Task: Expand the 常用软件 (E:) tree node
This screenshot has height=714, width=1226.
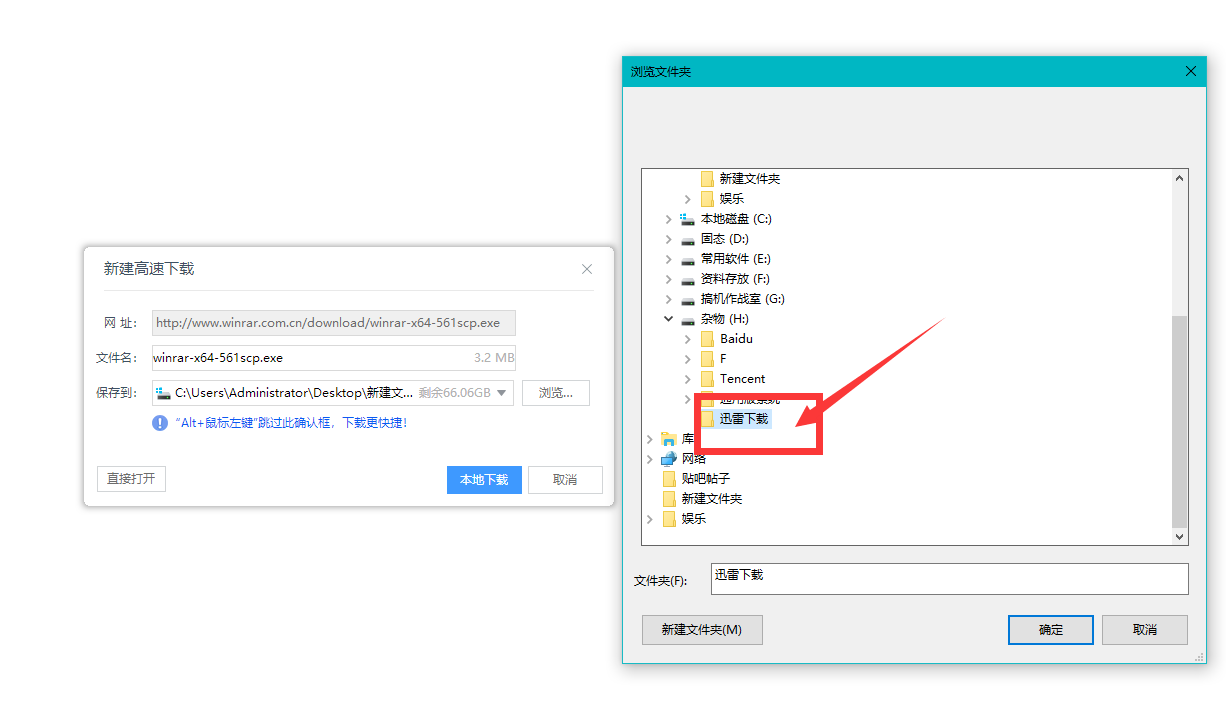Action: tap(669, 259)
